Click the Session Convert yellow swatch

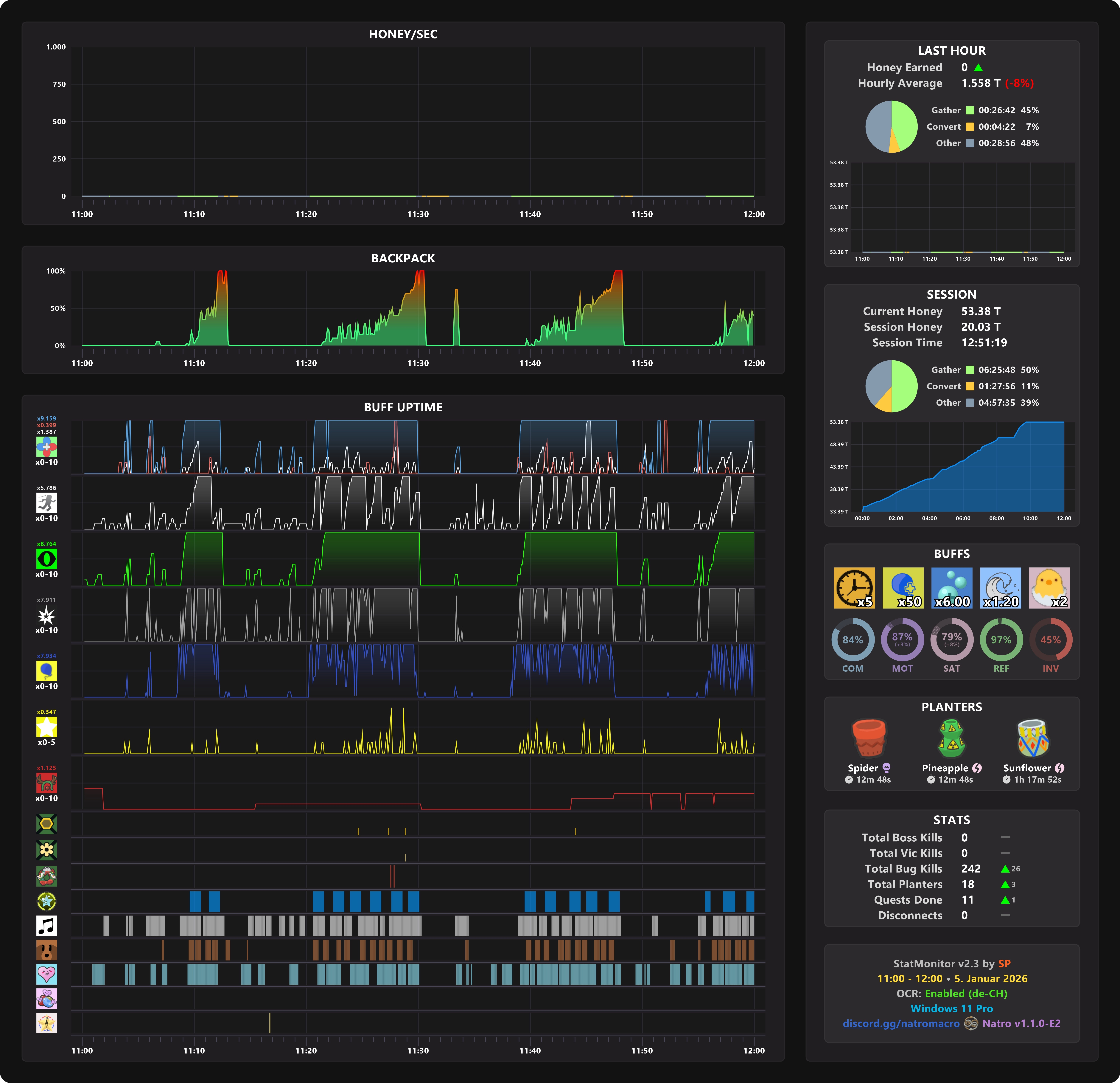click(970, 386)
